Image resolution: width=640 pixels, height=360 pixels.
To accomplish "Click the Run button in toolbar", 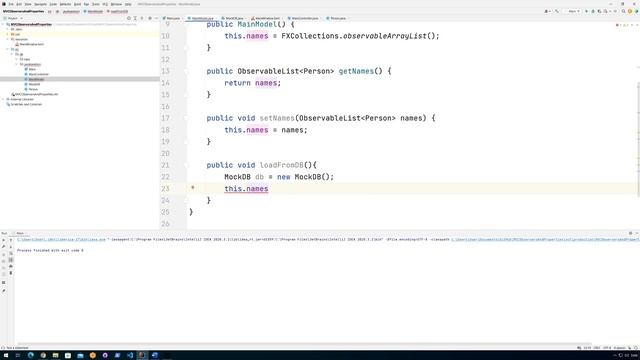I will (587, 11).
